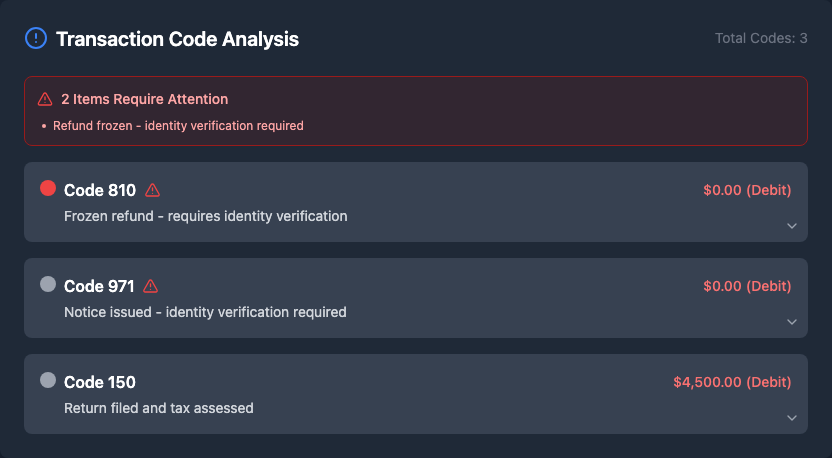832x458 pixels.
Task: Expand the Code 971 details chevron
Action: (x=792, y=322)
